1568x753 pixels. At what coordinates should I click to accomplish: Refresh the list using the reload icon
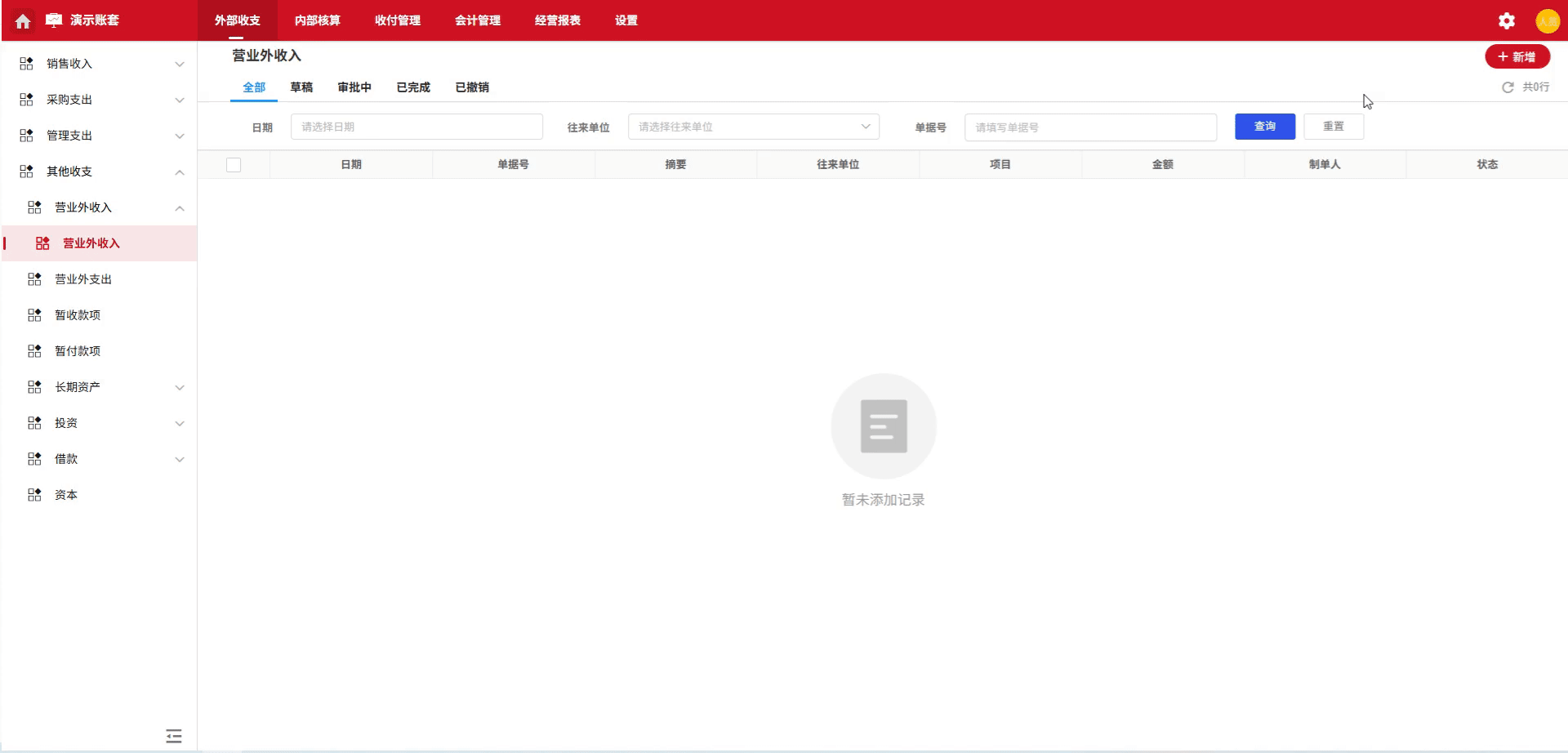tap(1508, 87)
